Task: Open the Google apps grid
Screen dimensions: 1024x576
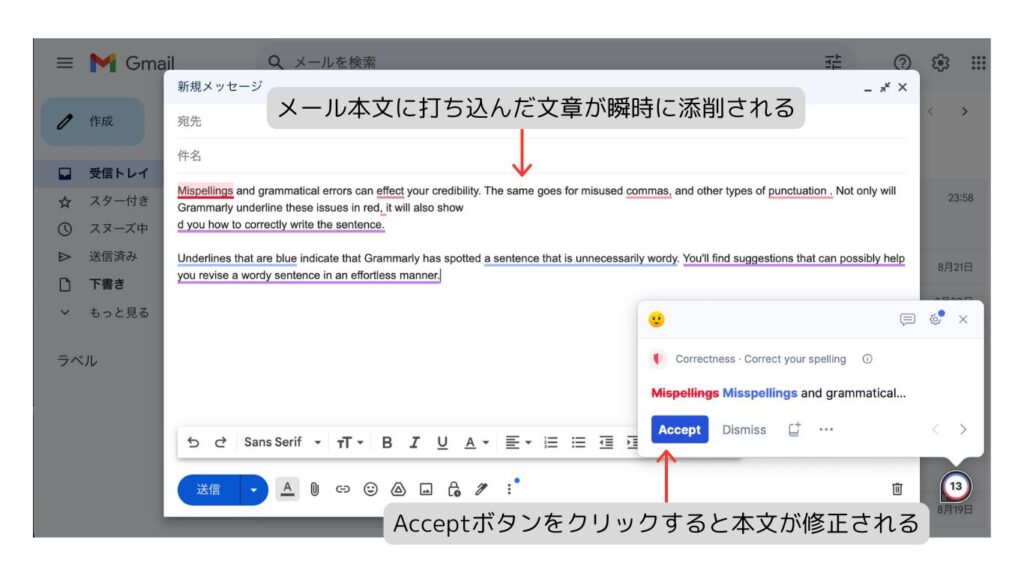Action: pyautogui.click(x=978, y=63)
